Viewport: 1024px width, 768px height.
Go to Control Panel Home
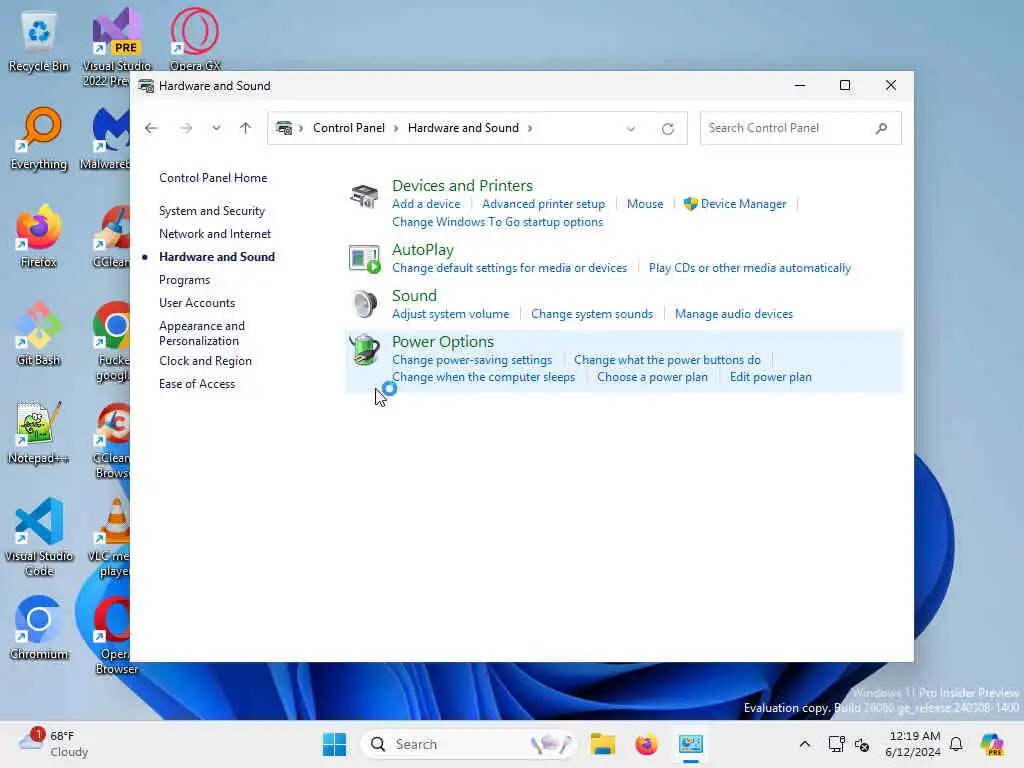pyautogui.click(x=213, y=178)
